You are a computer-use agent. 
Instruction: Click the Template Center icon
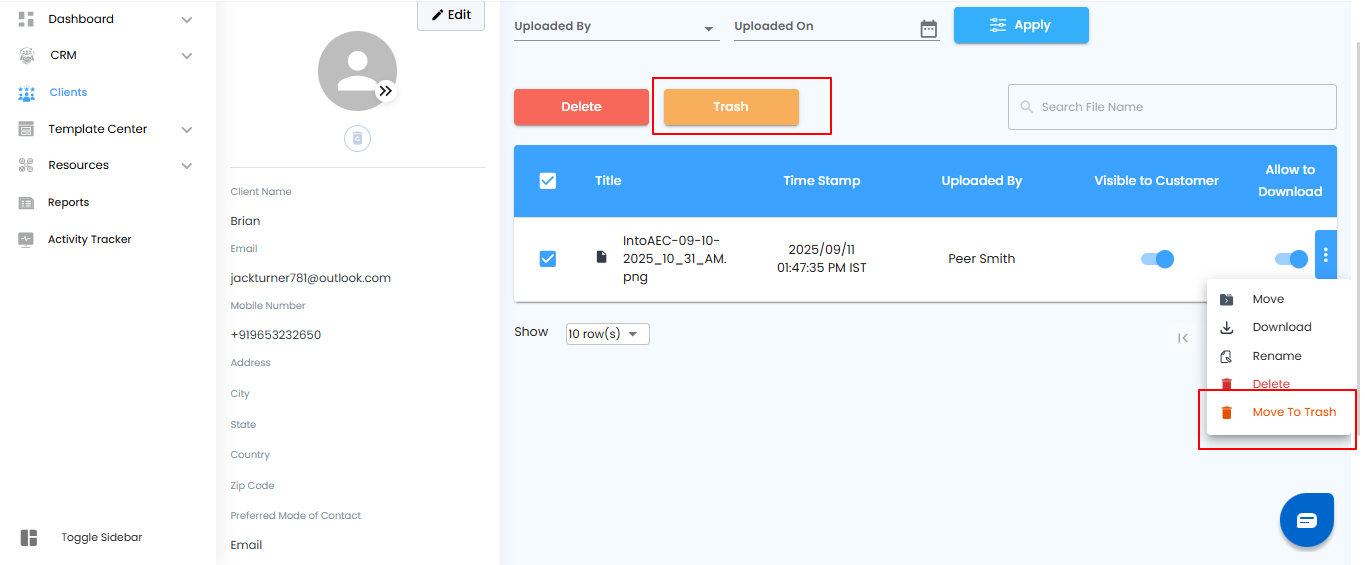click(27, 129)
